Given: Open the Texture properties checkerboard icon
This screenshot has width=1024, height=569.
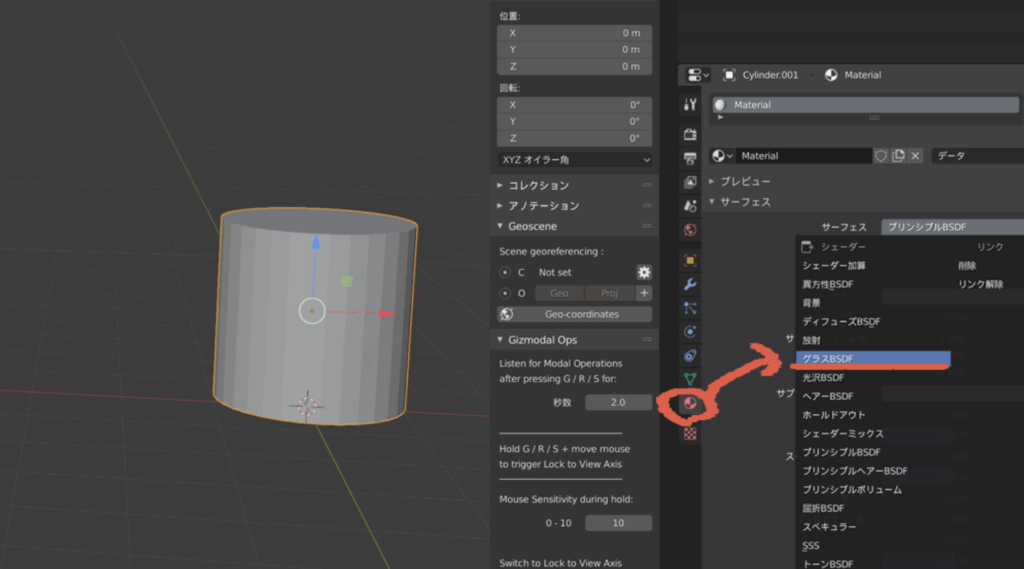Looking at the screenshot, I should 689,433.
